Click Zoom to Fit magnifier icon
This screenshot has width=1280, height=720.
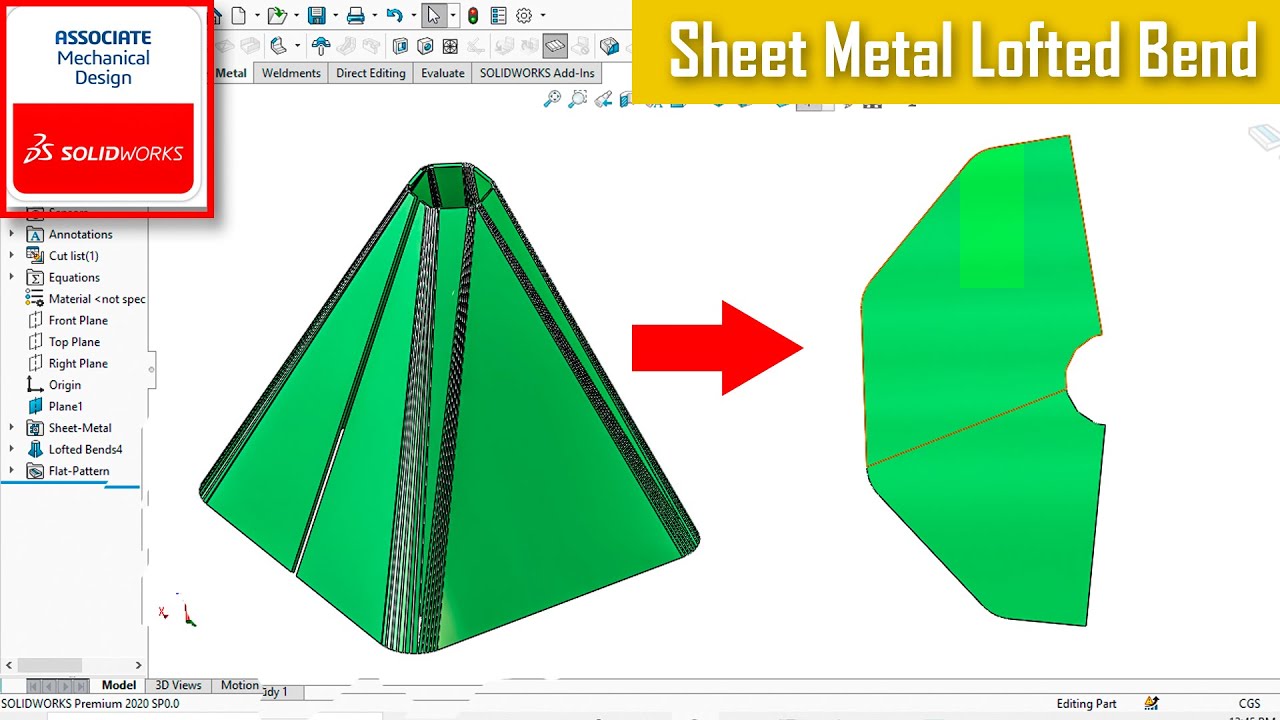(553, 99)
